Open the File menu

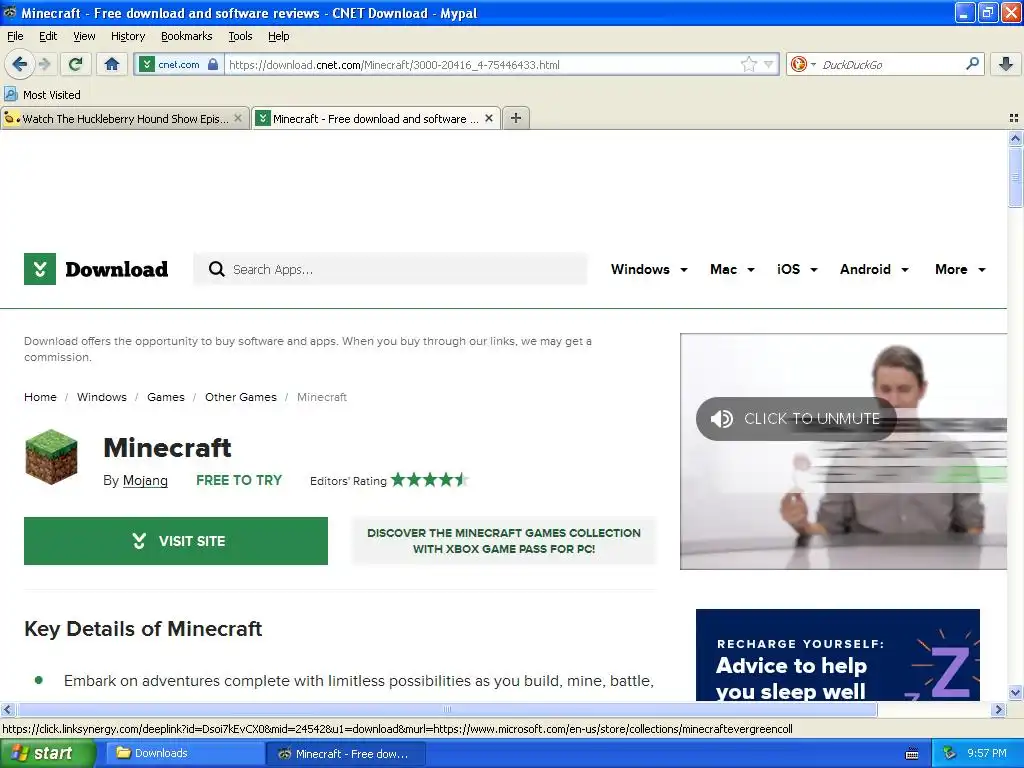15,36
